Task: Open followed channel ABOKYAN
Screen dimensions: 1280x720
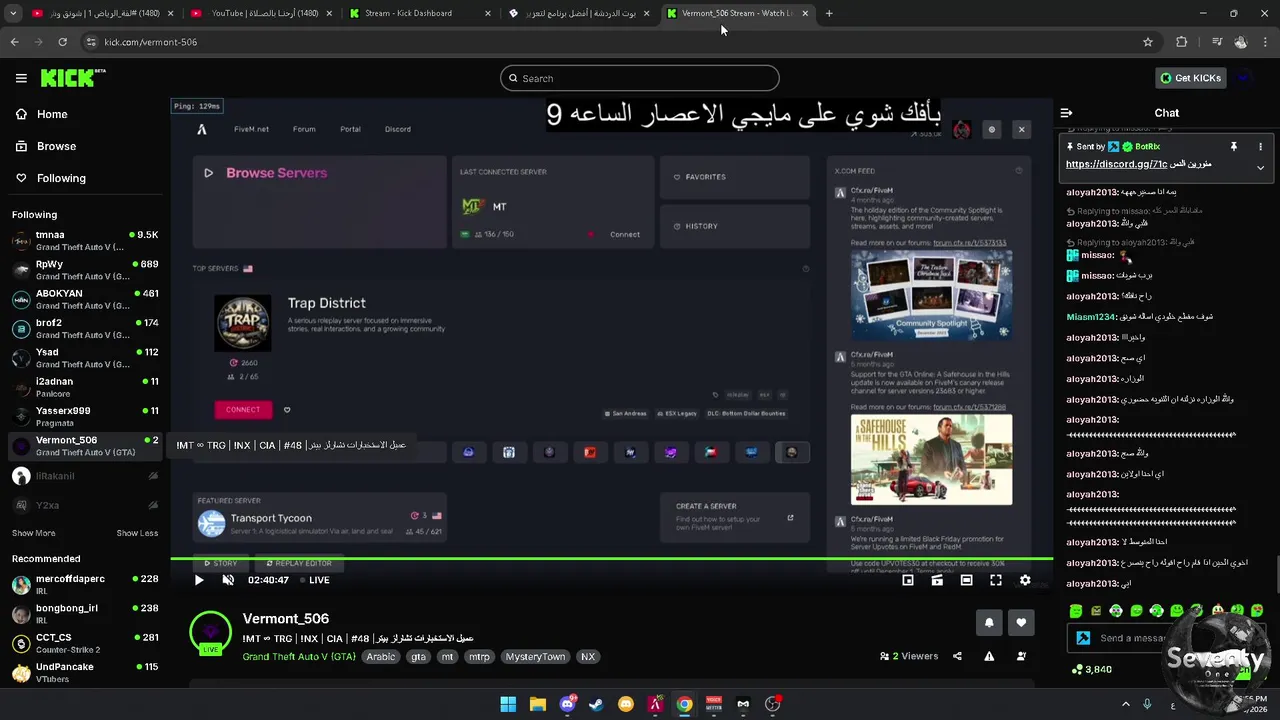Action: [85, 299]
